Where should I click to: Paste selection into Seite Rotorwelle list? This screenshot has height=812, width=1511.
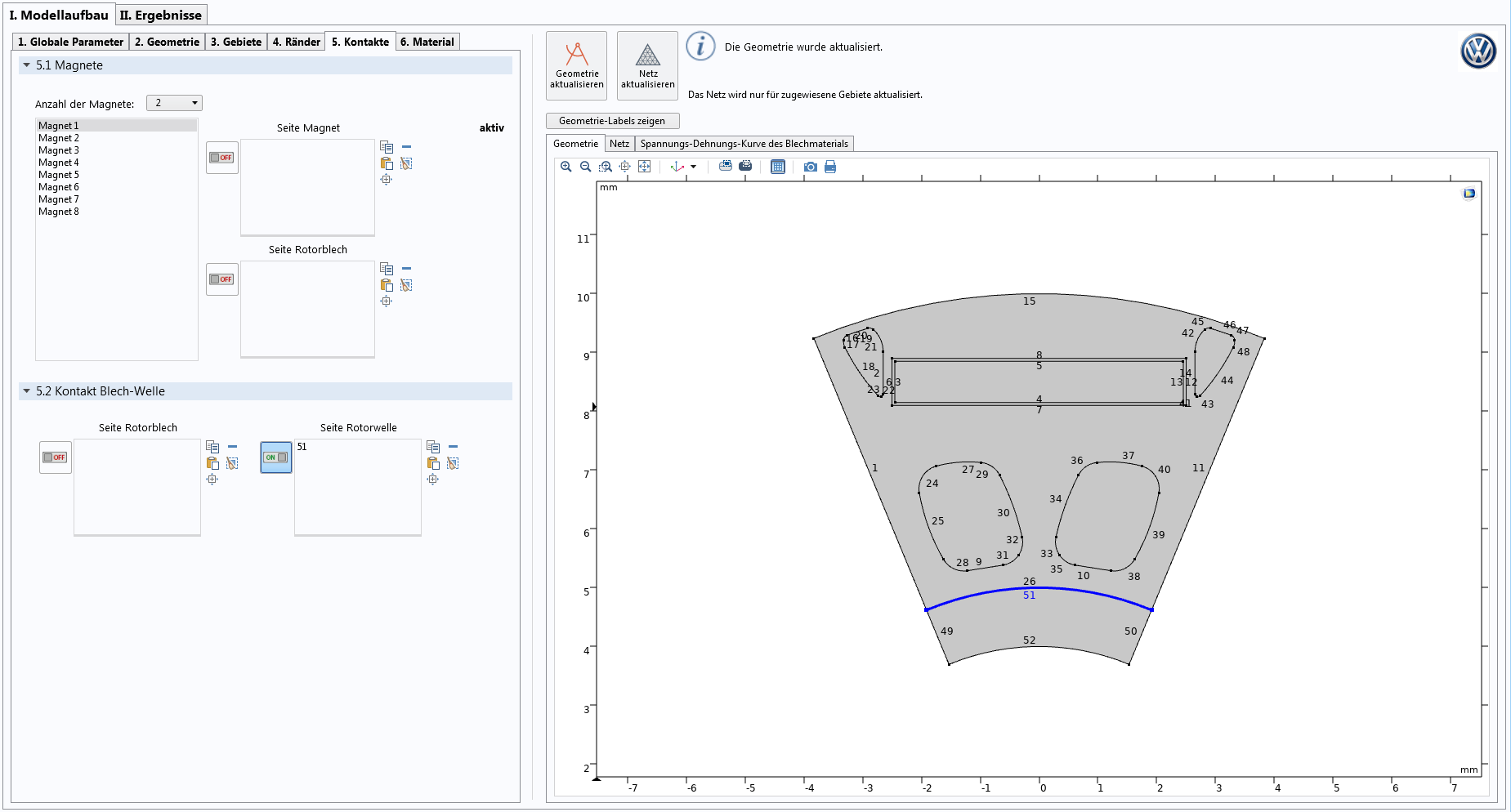(x=433, y=463)
